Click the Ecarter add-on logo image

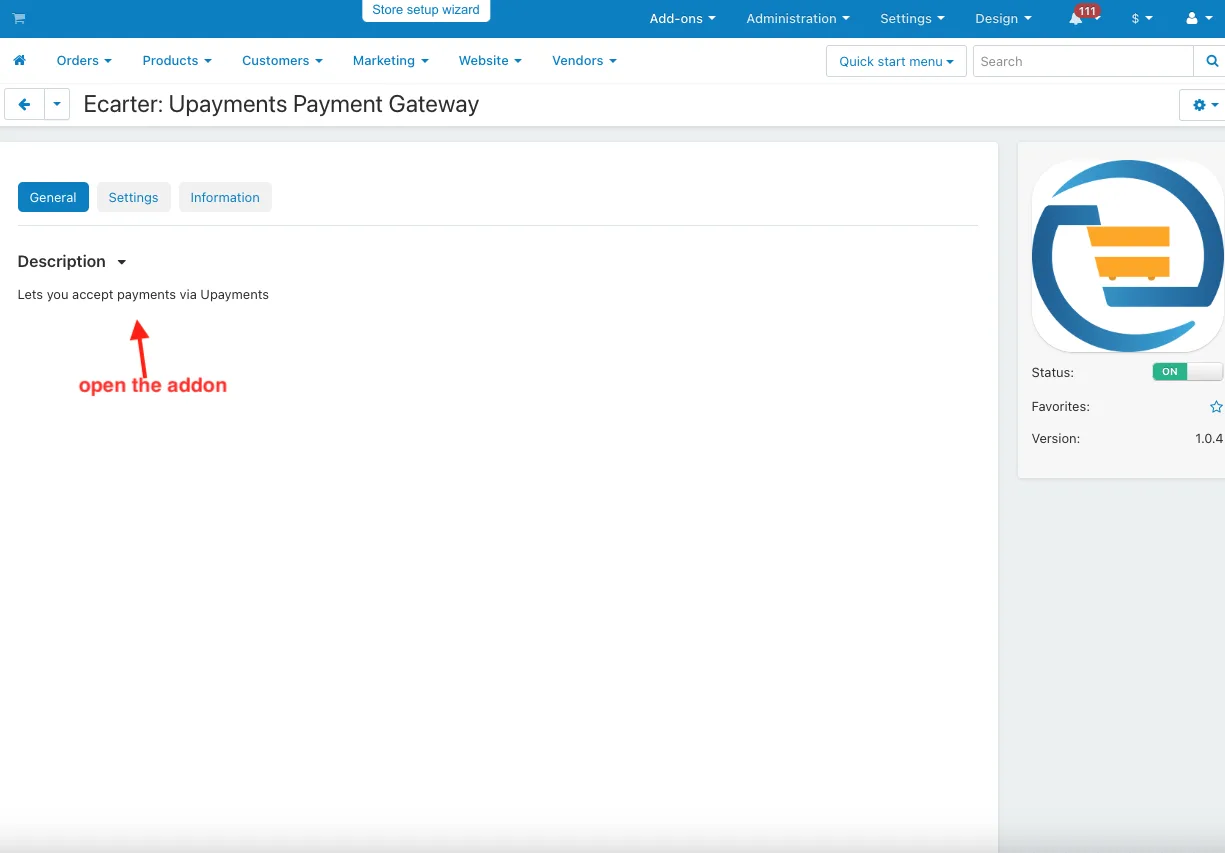coord(1127,256)
